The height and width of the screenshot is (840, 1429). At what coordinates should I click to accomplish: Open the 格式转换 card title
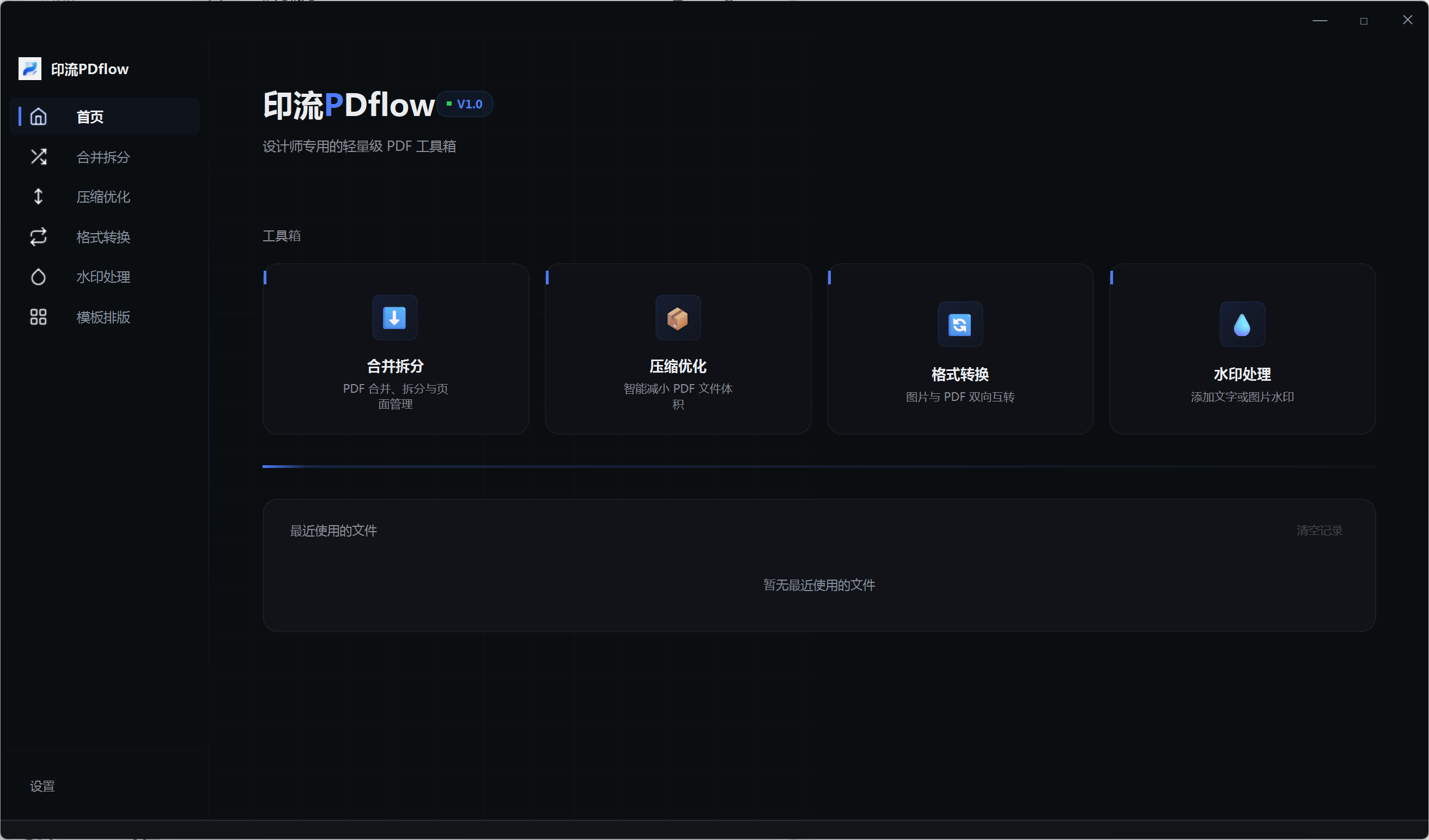[x=959, y=374]
